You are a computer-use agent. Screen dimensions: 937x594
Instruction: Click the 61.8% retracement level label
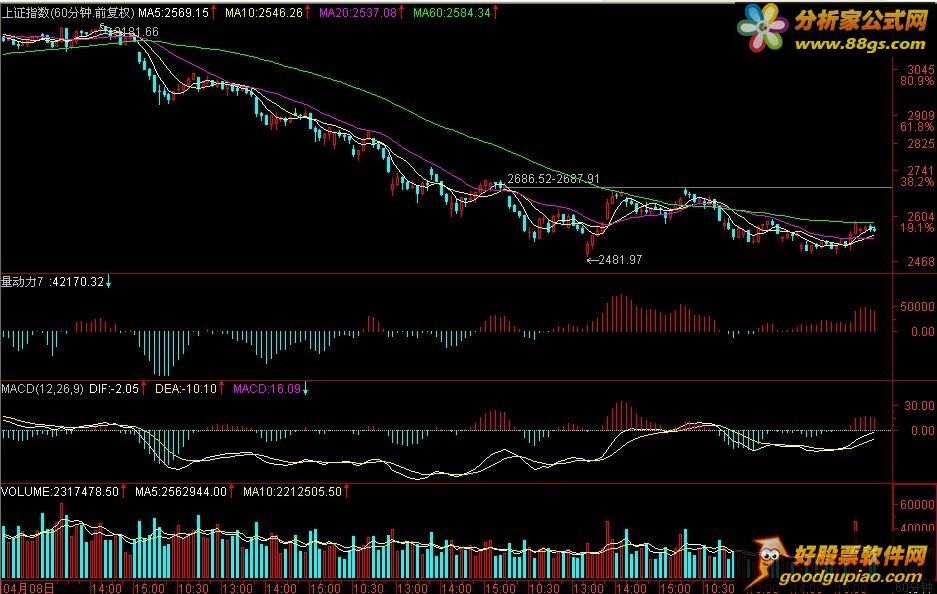(x=917, y=127)
